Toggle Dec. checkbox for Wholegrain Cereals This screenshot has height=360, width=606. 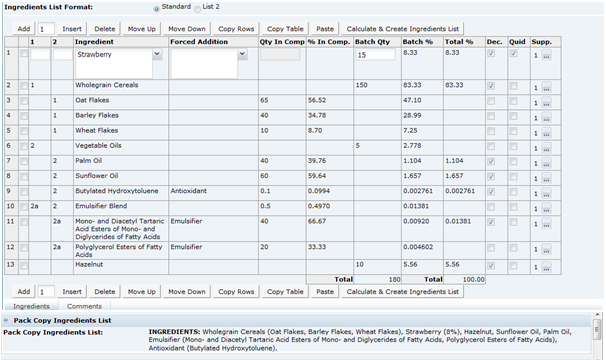(x=491, y=86)
